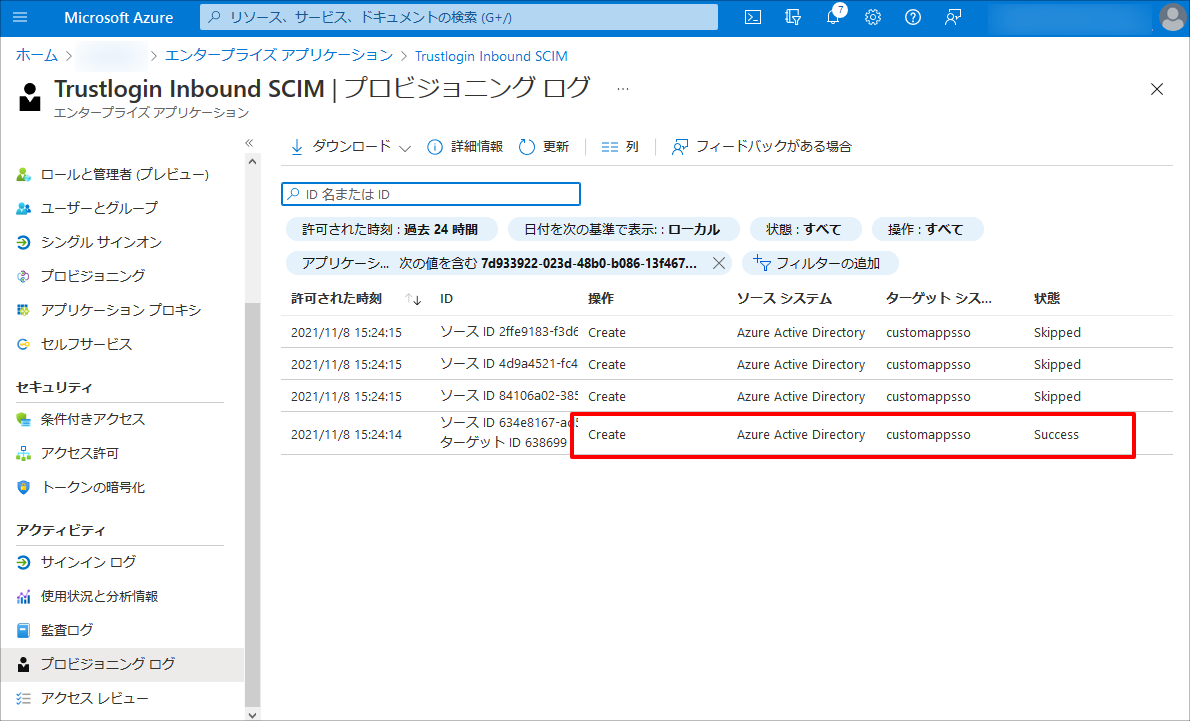Open アクセス レビュー in the sidebar
Screen dimensions: 1190x721
[95, 698]
